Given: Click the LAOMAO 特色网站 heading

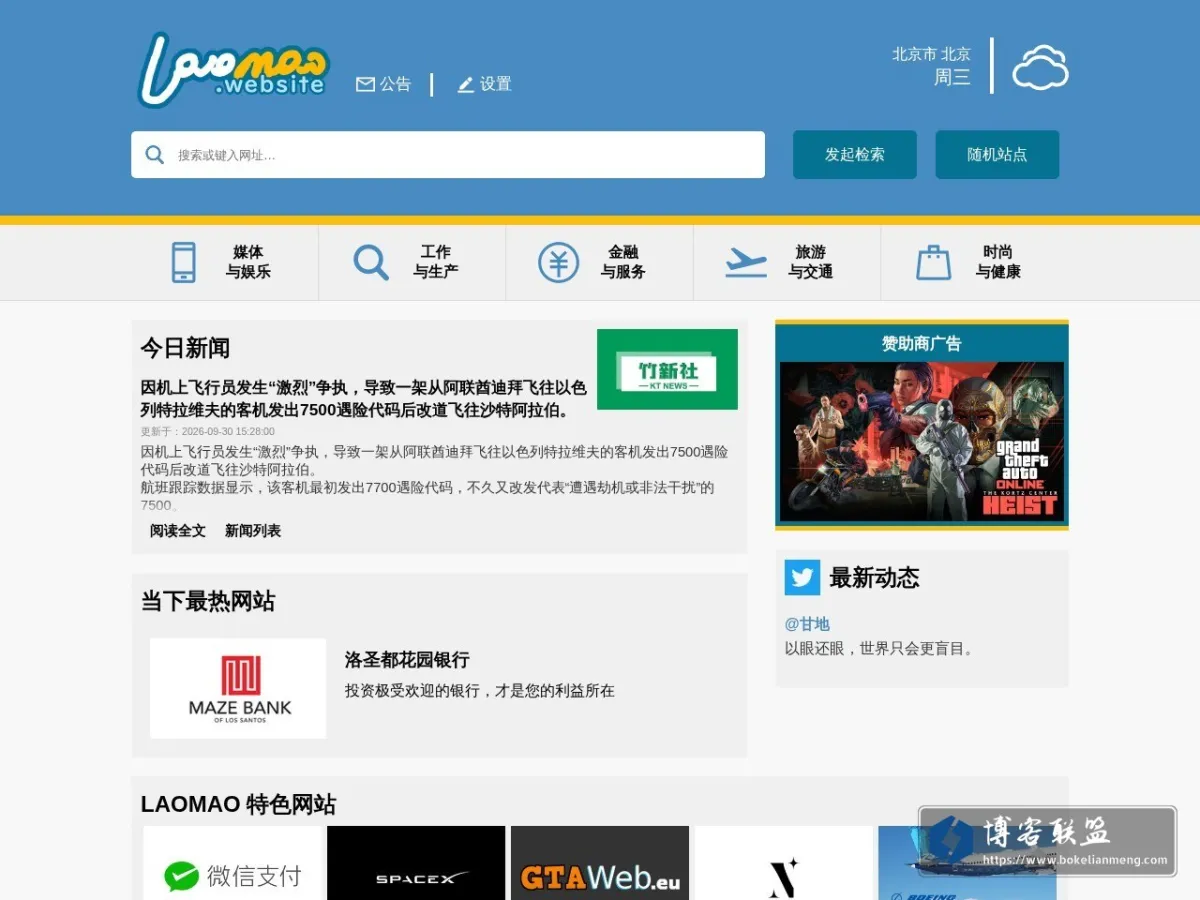Looking at the screenshot, I should click(238, 804).
